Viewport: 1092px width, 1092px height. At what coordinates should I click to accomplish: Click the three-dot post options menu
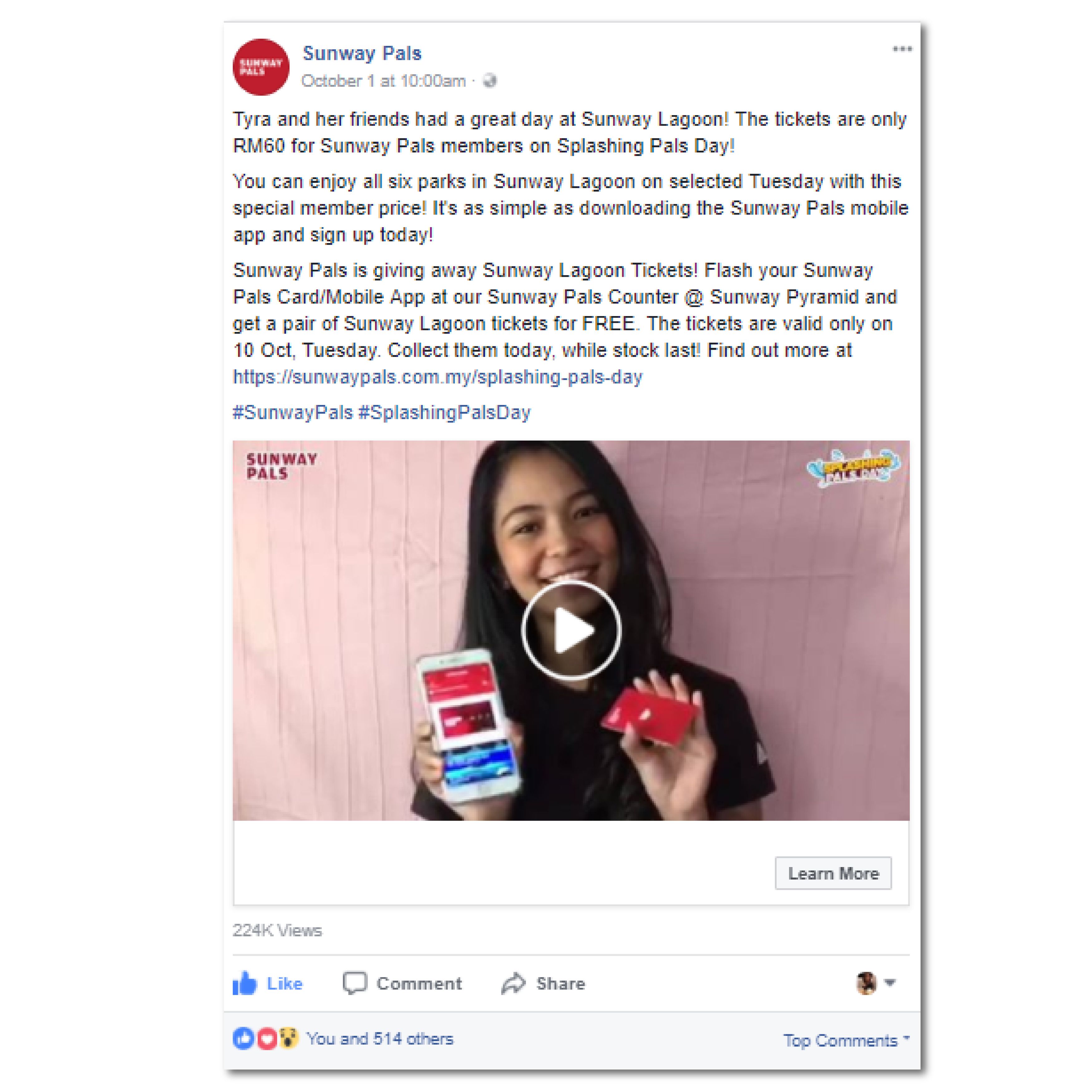click(x=902, y=49)
